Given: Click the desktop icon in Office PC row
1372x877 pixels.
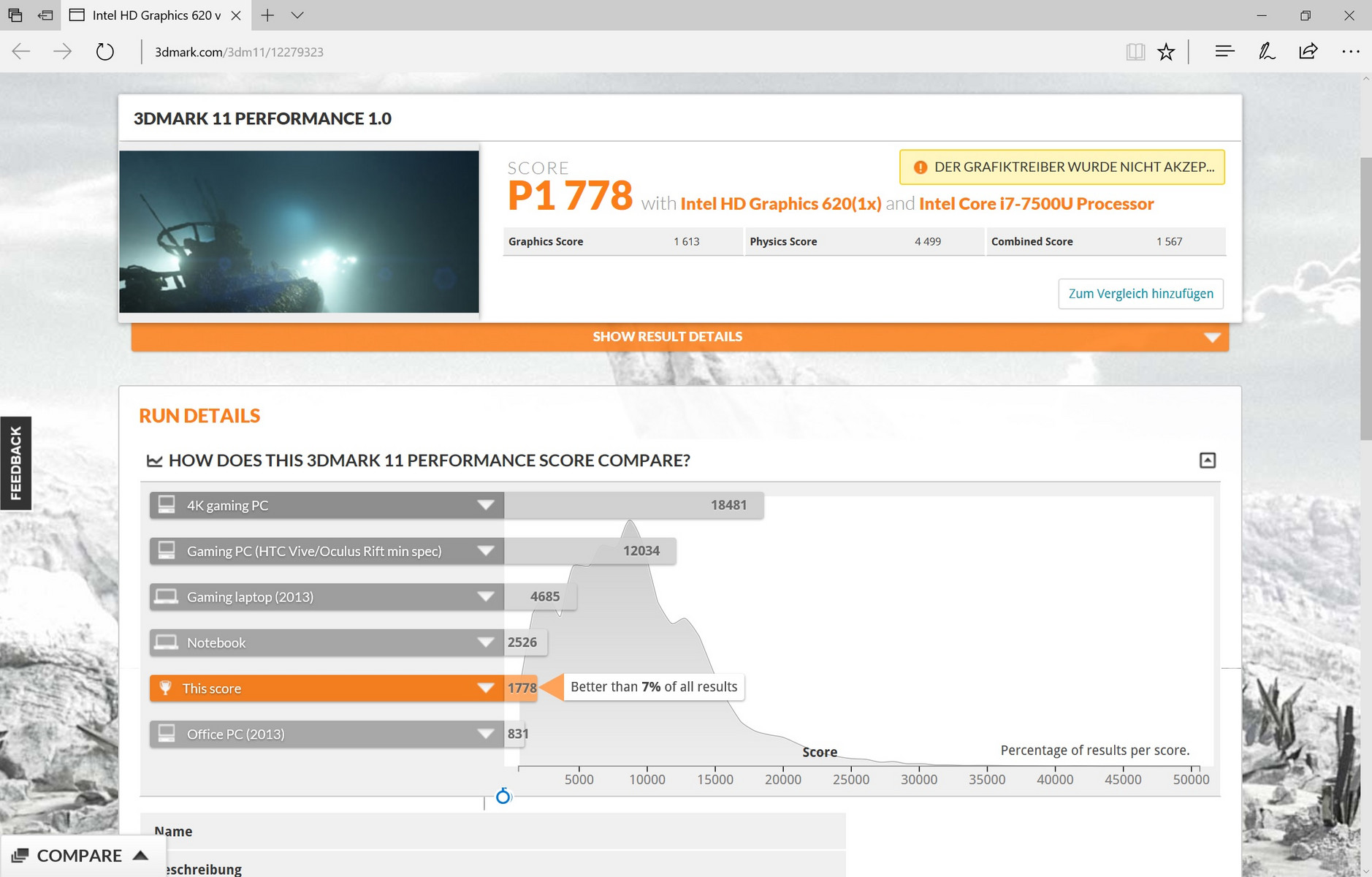Looking at the screenshot, I should tap(167, 733).
